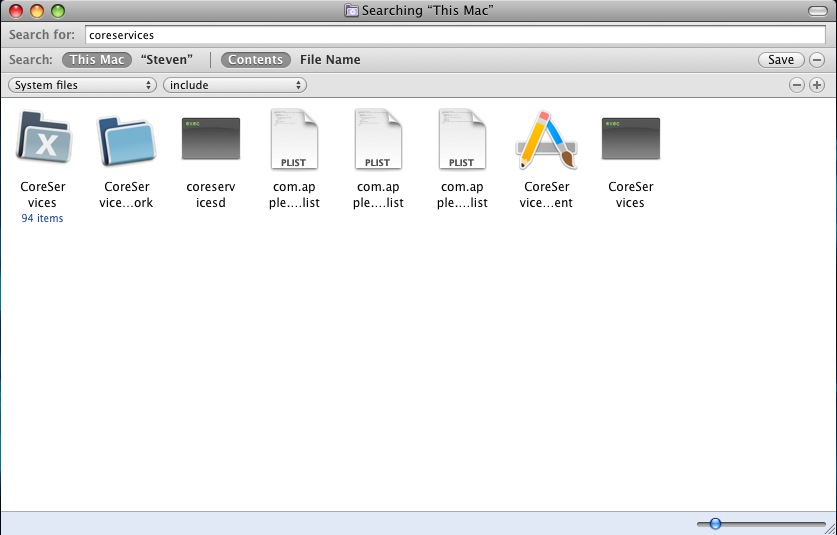This screenshot has width=837, height=535.
Task: Select the first com.apple plist file icon
Action: (294, 139)
